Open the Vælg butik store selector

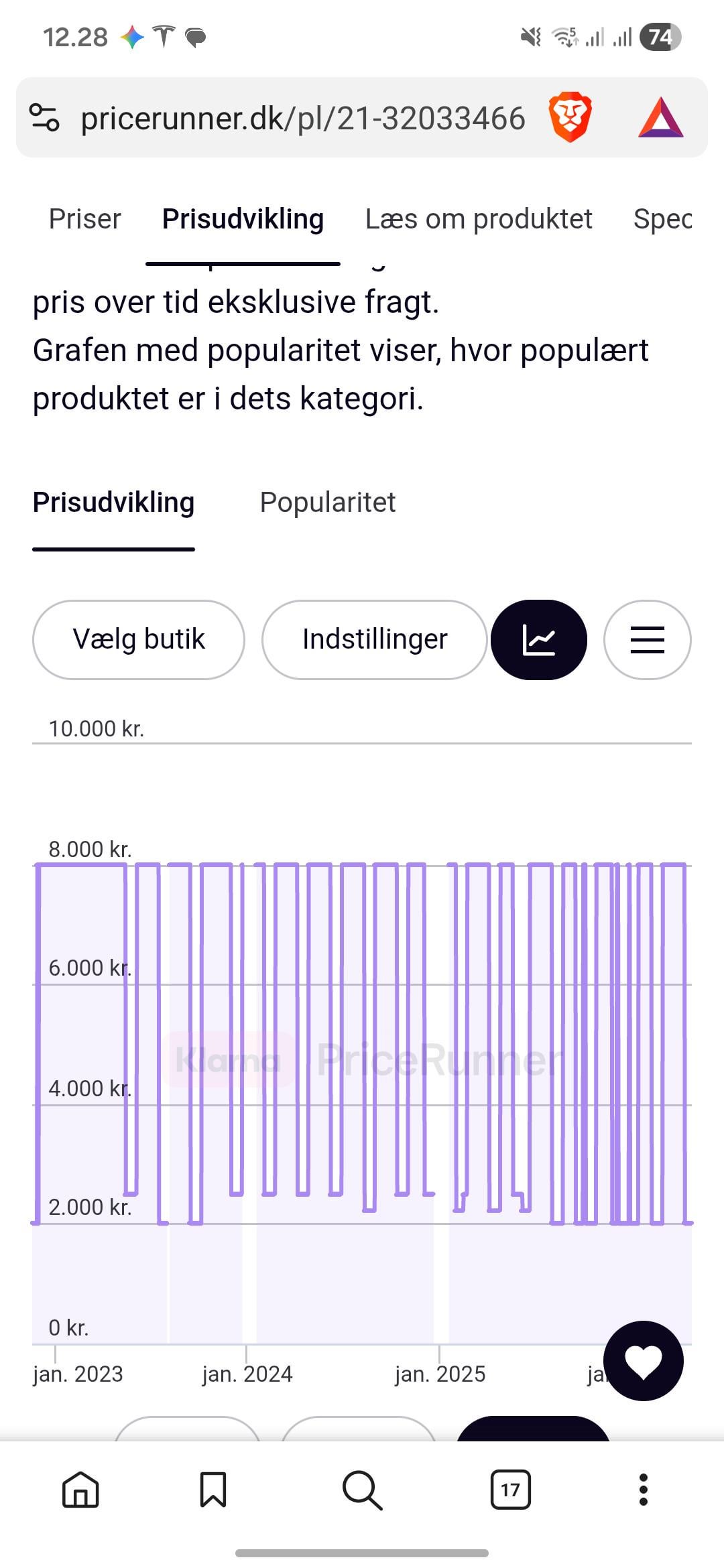139,639
